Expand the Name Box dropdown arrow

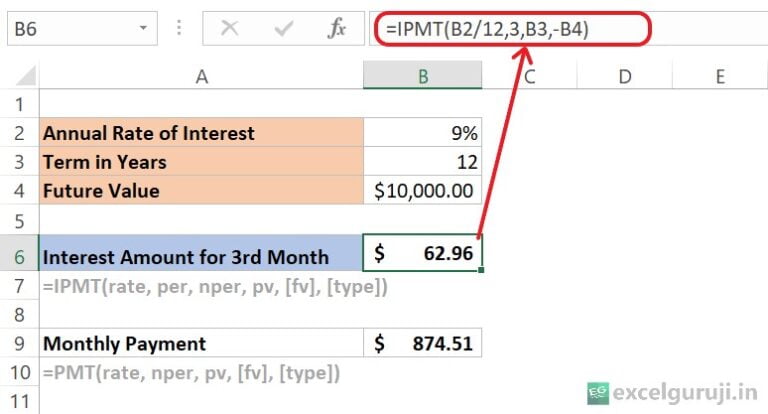tap(145, 29)
